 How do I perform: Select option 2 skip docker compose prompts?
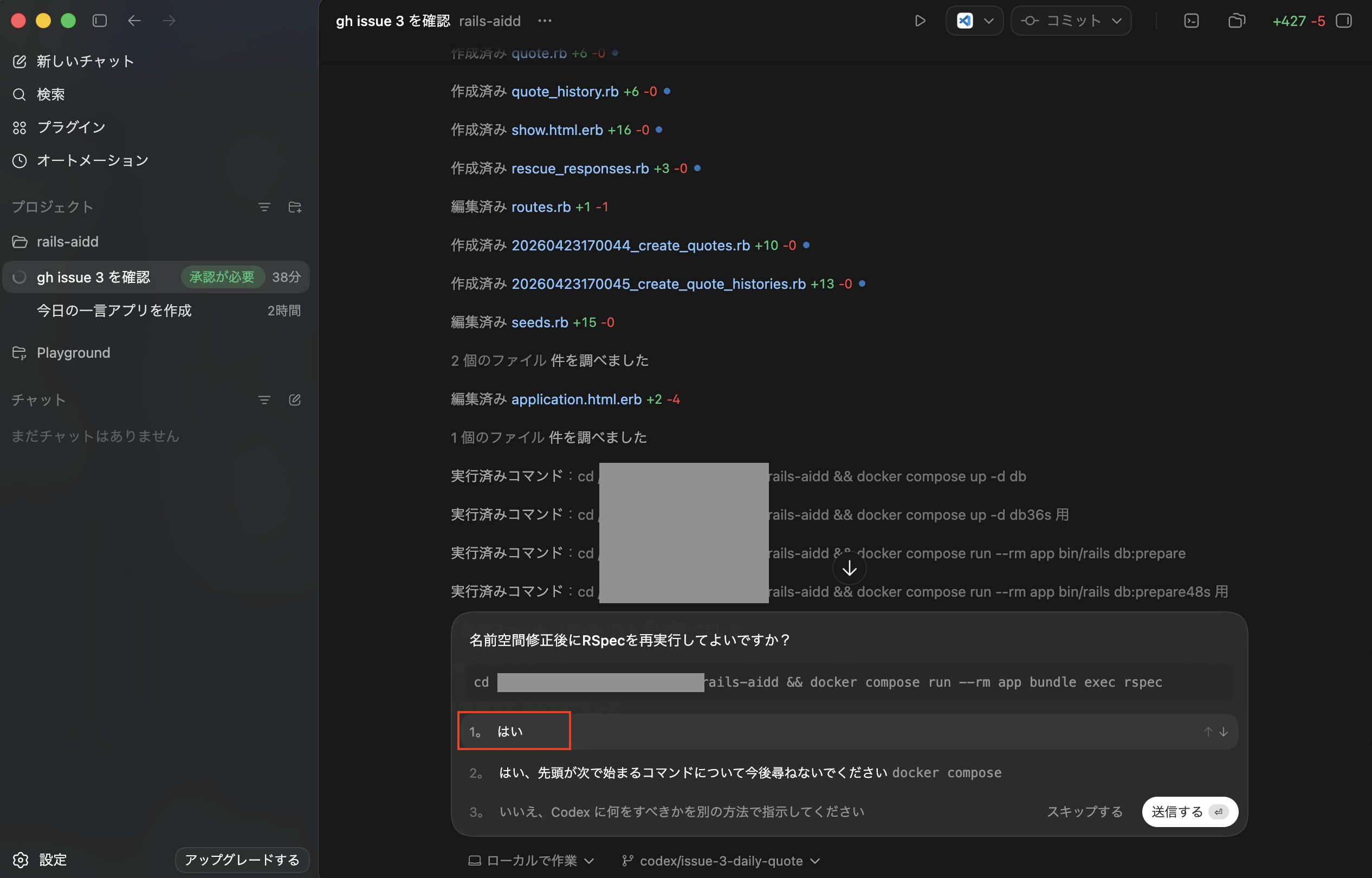click(749, 772)
